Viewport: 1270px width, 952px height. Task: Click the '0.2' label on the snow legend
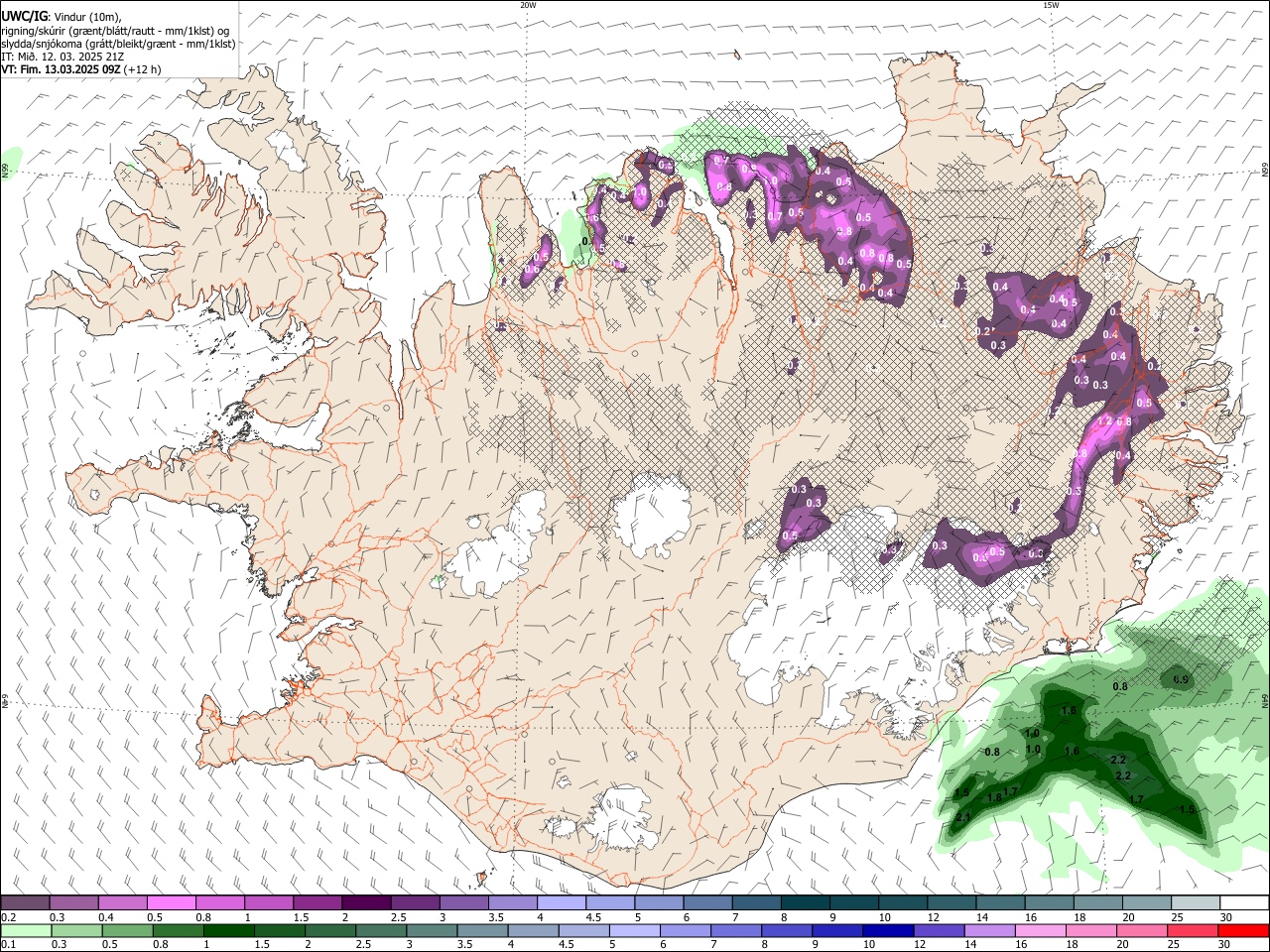(x=9, y=917)
